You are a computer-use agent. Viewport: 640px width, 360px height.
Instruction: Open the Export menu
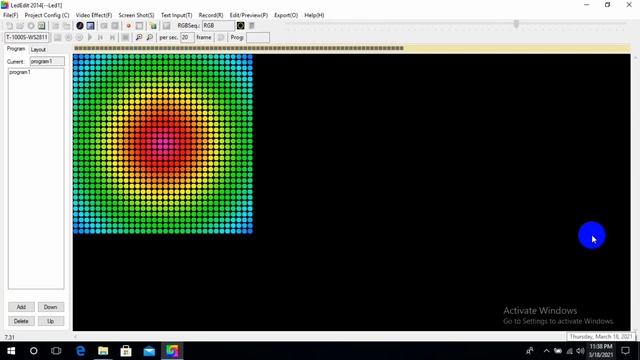(286, 15)
